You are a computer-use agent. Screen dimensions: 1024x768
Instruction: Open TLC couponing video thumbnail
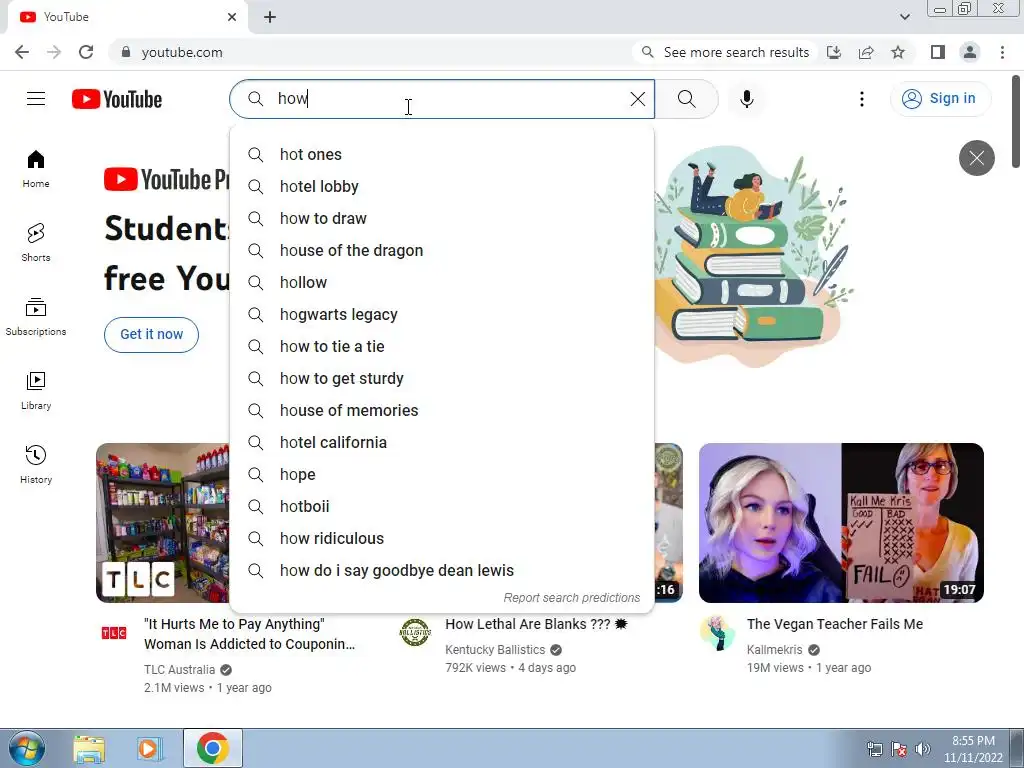pos(163,522)
